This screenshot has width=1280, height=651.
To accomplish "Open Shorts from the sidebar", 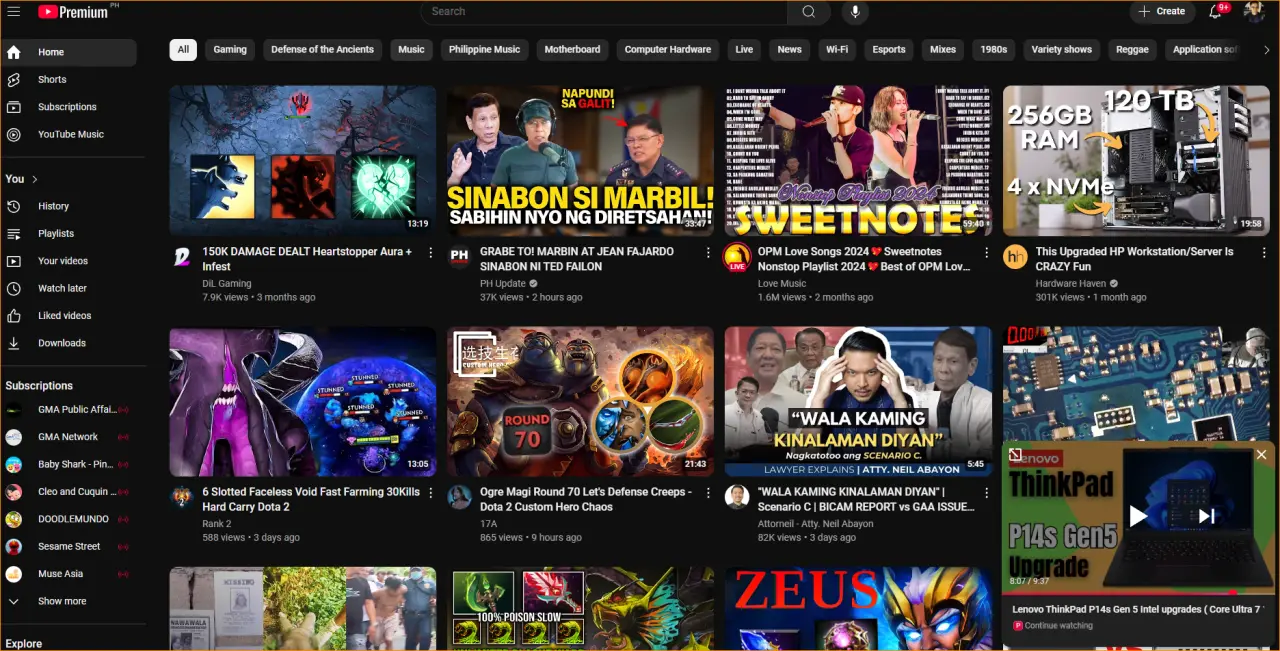I will coord(69,79).
